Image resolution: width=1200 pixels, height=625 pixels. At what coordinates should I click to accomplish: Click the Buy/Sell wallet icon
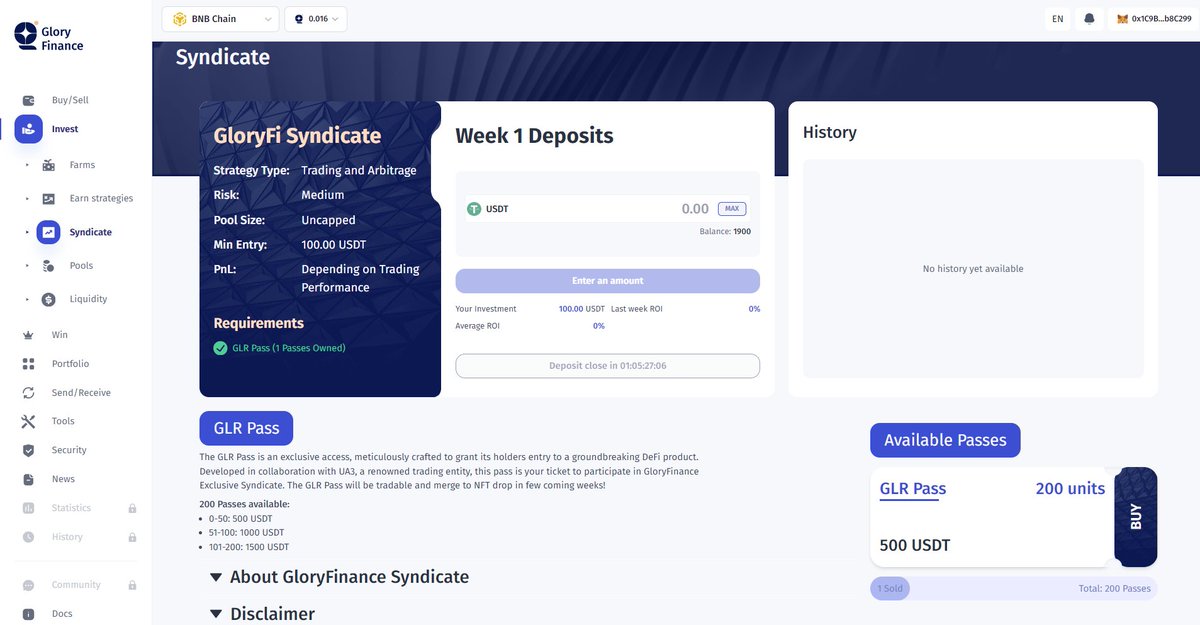coord(29,100)
